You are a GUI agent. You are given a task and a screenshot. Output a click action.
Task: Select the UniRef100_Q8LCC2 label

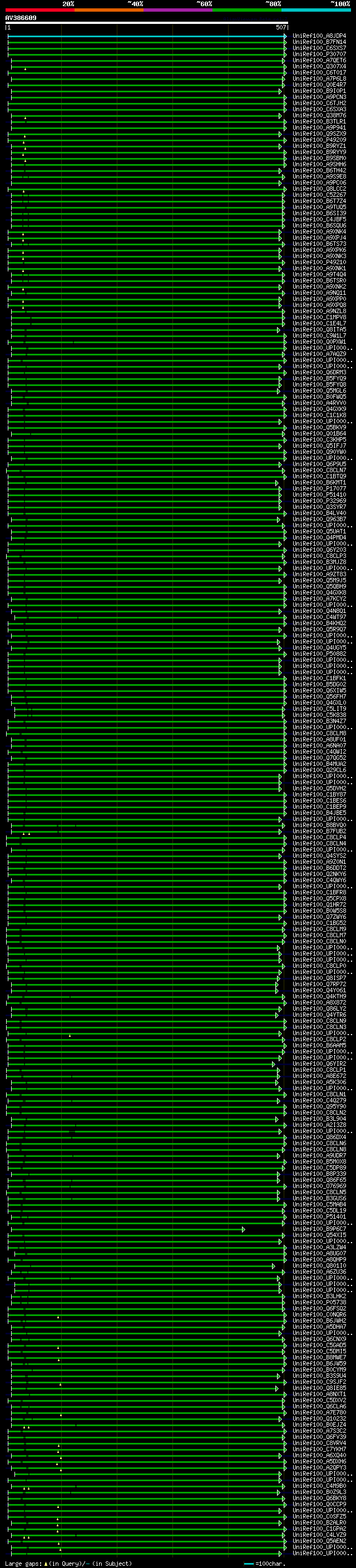[x=319, y=189]
